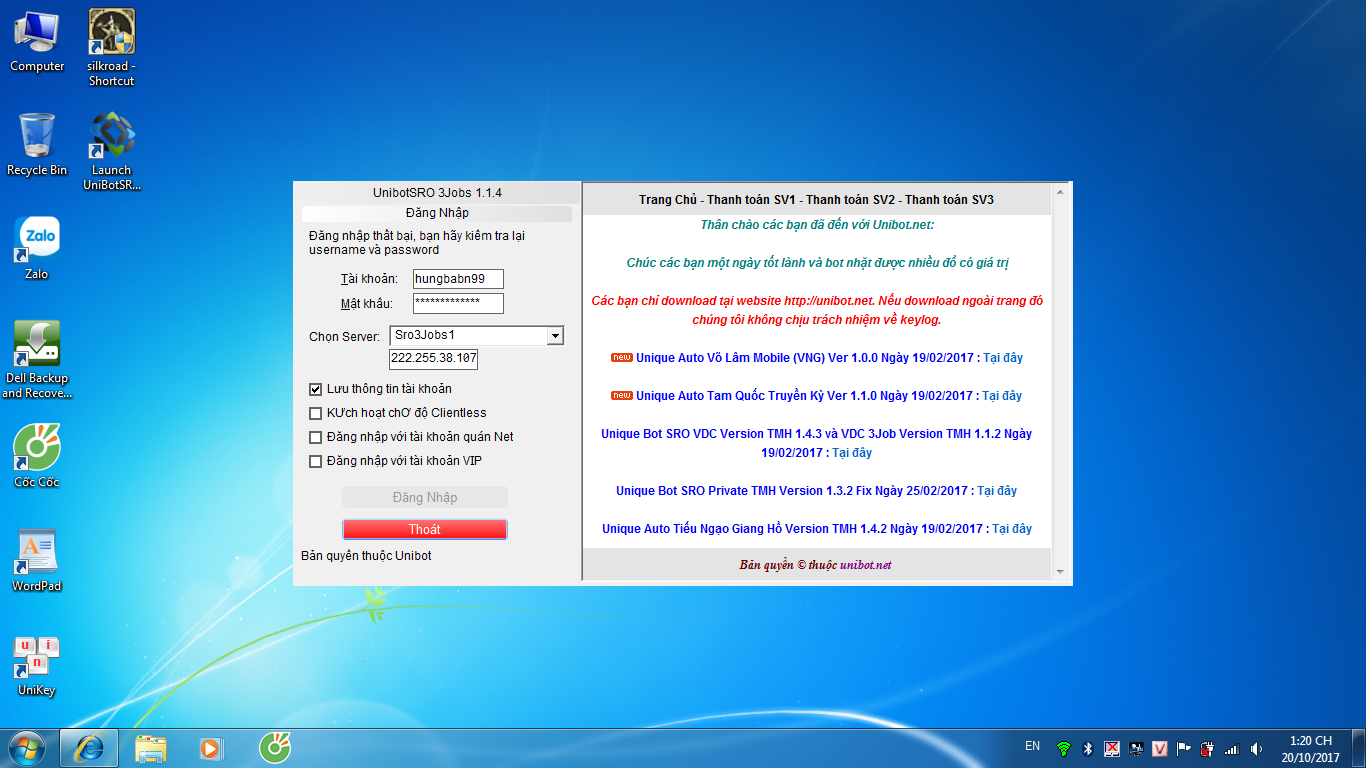The height and width of the screenshot is (768, 1366).
Task: Select the Recycle Bin icon
Action: (x=37, y=144)
